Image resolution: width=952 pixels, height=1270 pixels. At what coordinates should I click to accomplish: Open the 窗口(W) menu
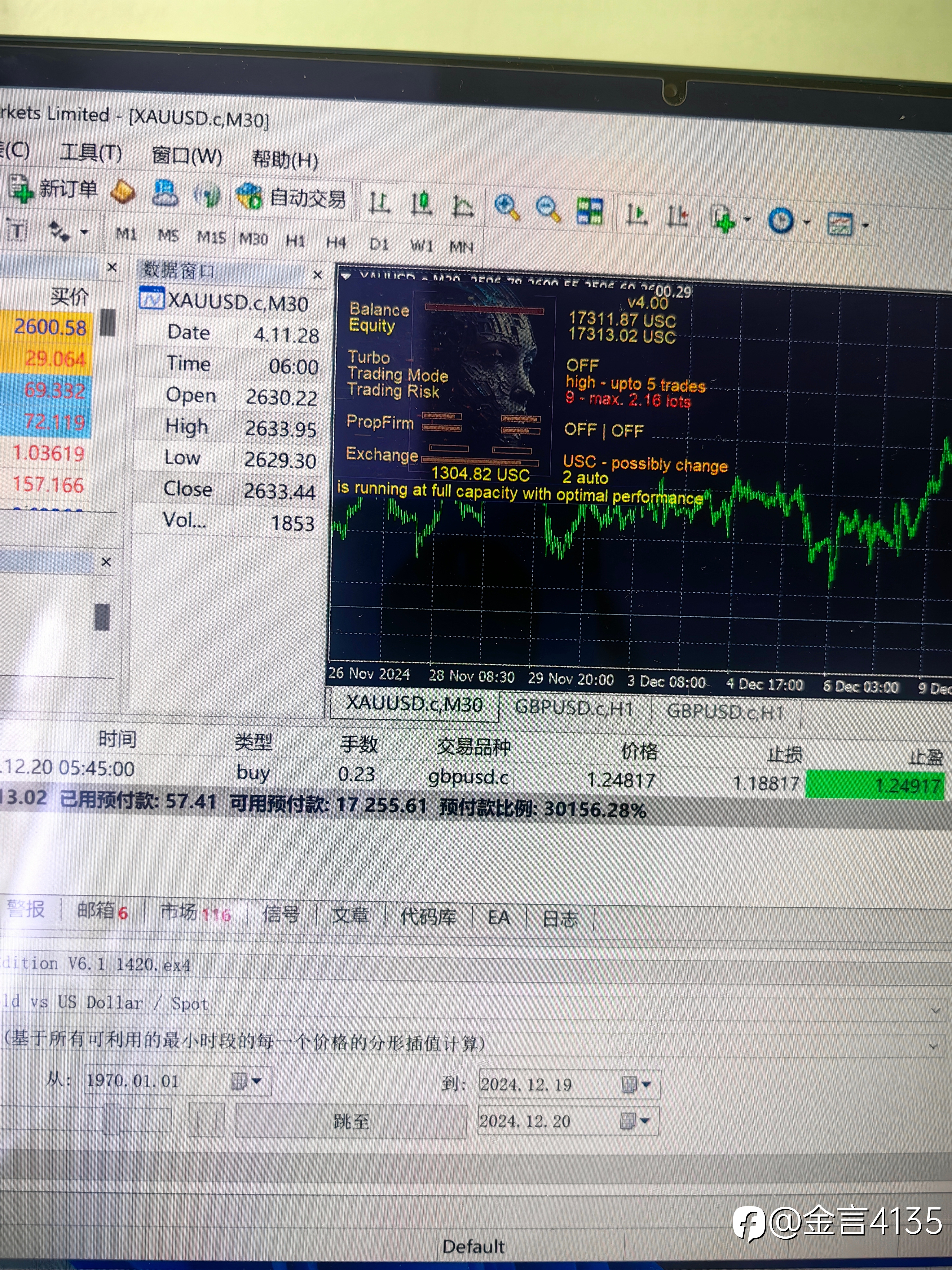(x=187, y=156)
